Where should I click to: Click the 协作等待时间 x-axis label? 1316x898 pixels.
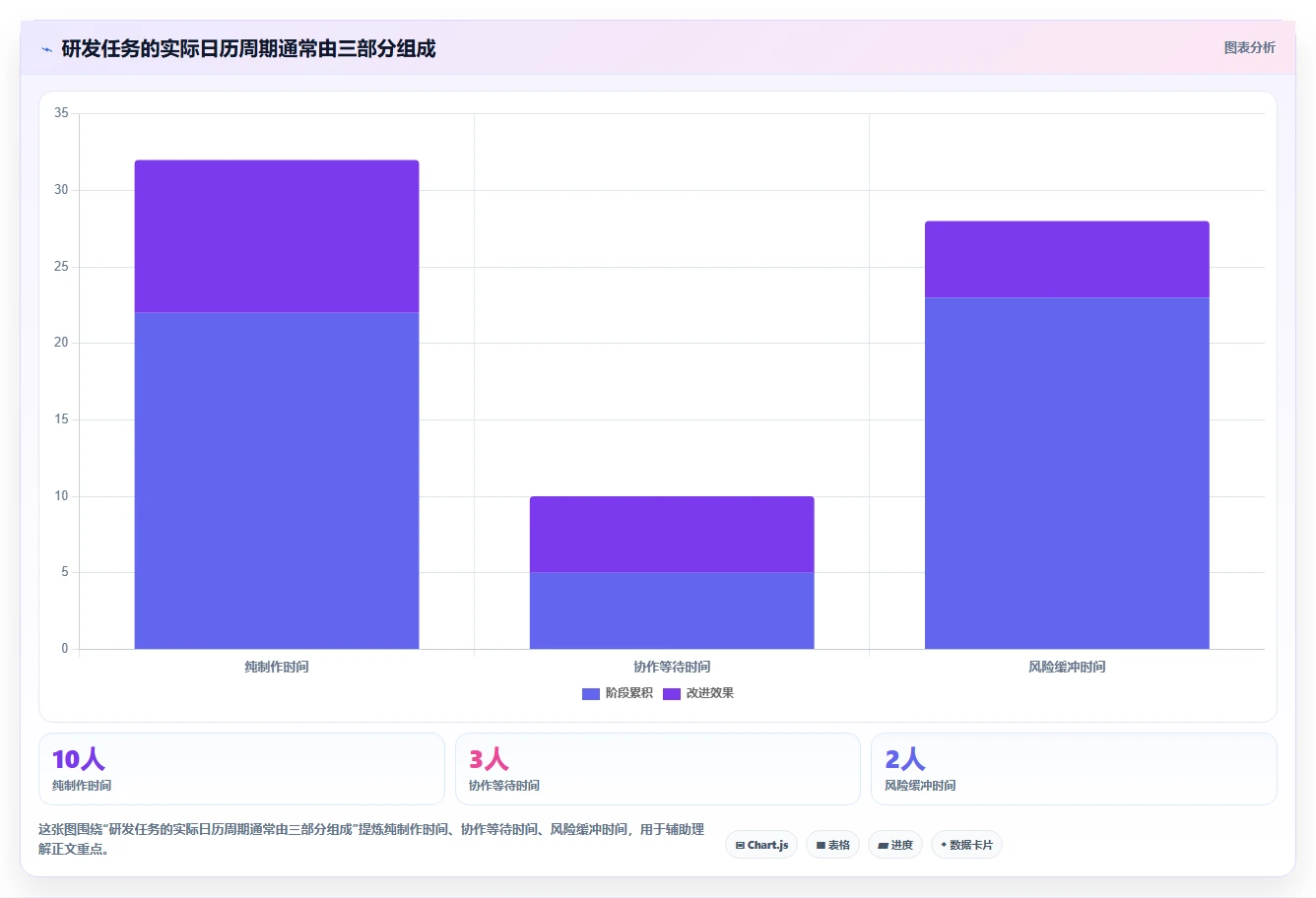coord(672,667)
